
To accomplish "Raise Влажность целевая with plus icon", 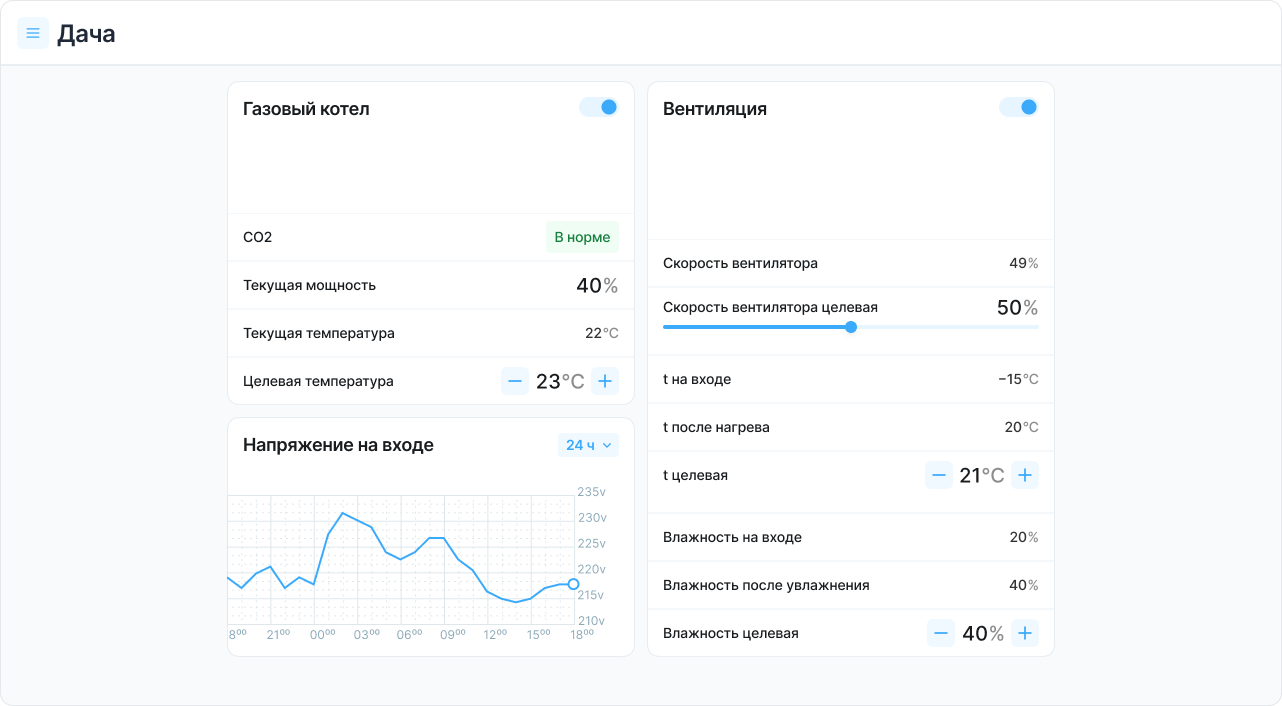I will click(x=1025, y=633).
